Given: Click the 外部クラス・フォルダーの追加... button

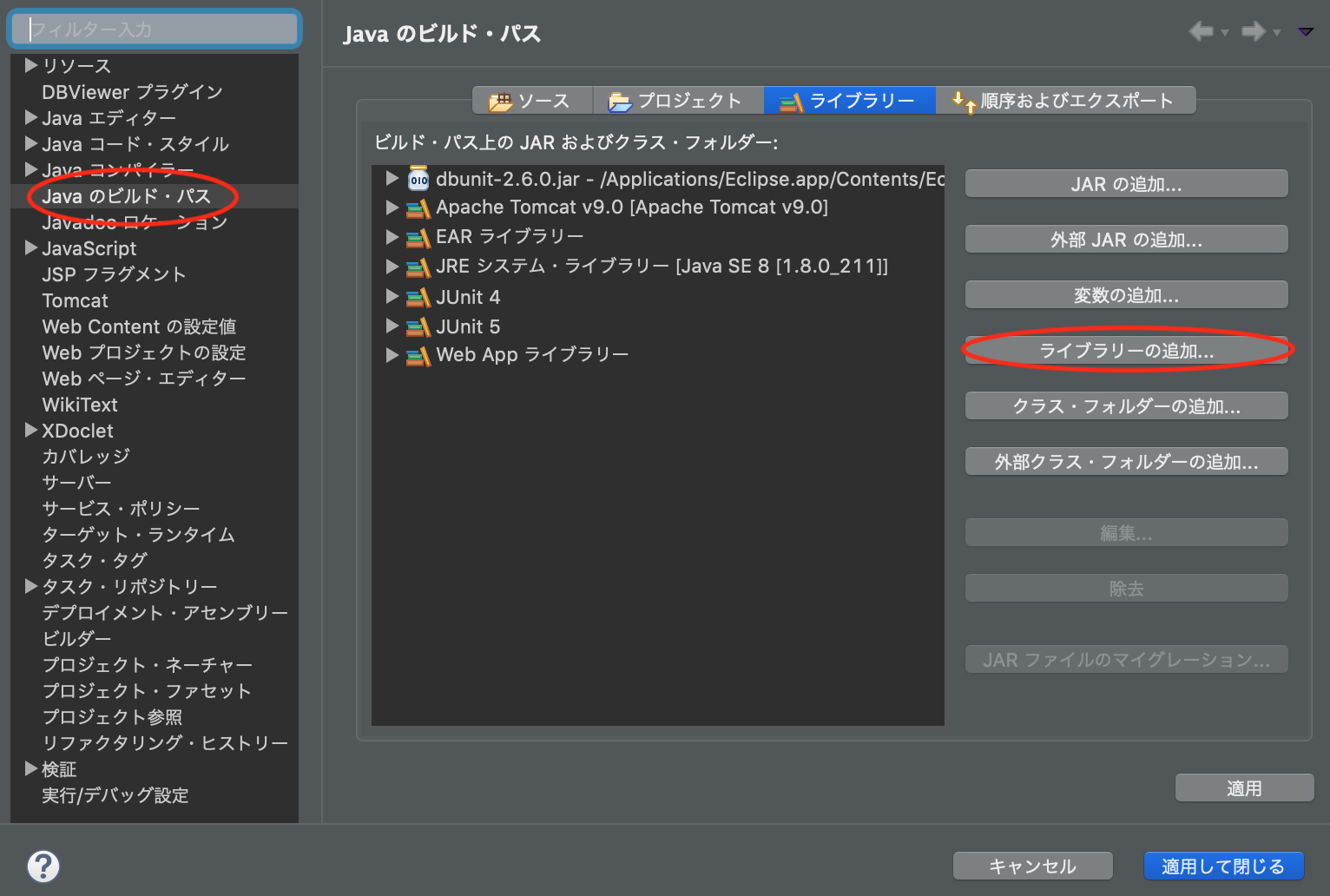Looking at the screenshot, I should click(1126, 462).
